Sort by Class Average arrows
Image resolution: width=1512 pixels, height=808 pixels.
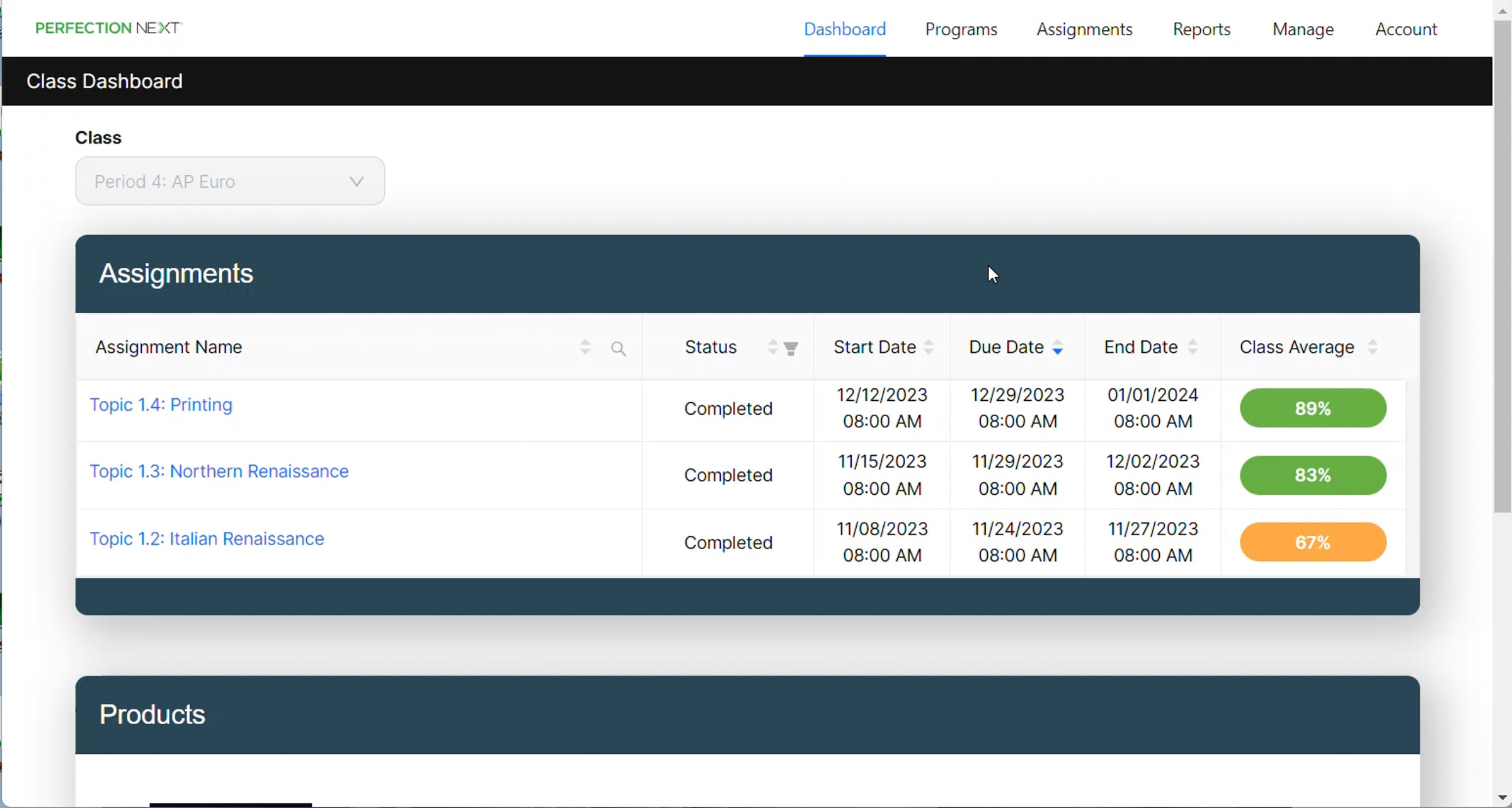click(x=1372, y=347)
